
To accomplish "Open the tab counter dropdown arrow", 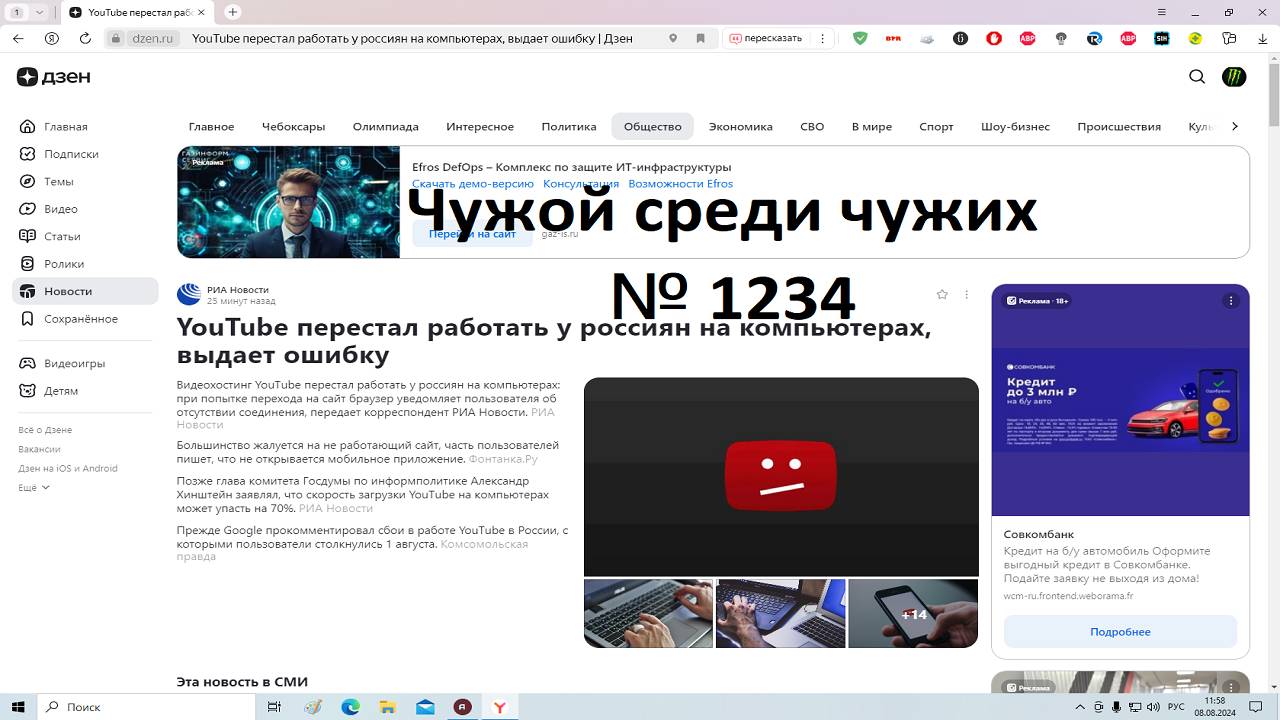I will (40, 12).
